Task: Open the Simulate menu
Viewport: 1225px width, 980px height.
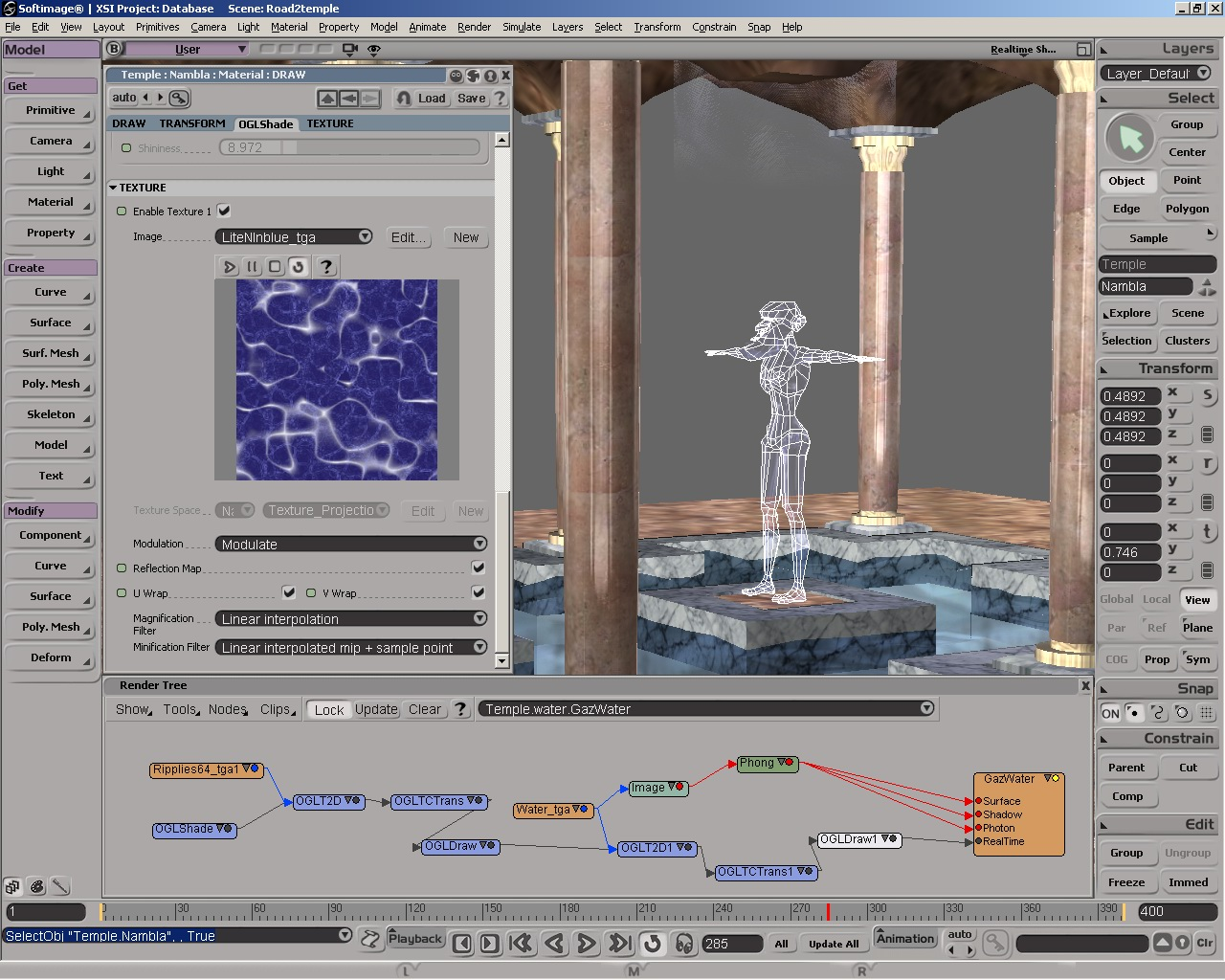Action: pyautogui.click(x=522, y=27)
